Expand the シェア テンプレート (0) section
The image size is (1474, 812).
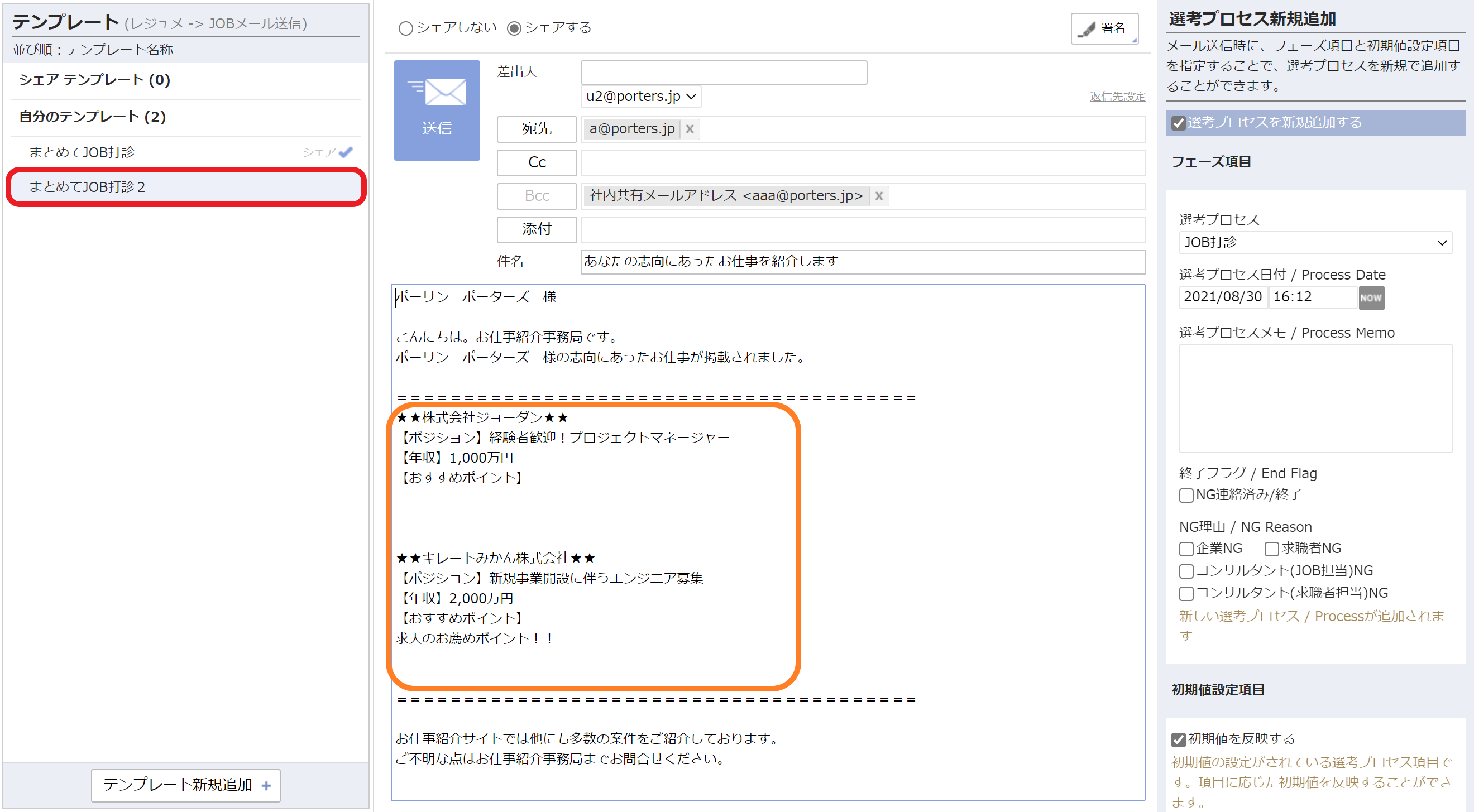point(95,80)
